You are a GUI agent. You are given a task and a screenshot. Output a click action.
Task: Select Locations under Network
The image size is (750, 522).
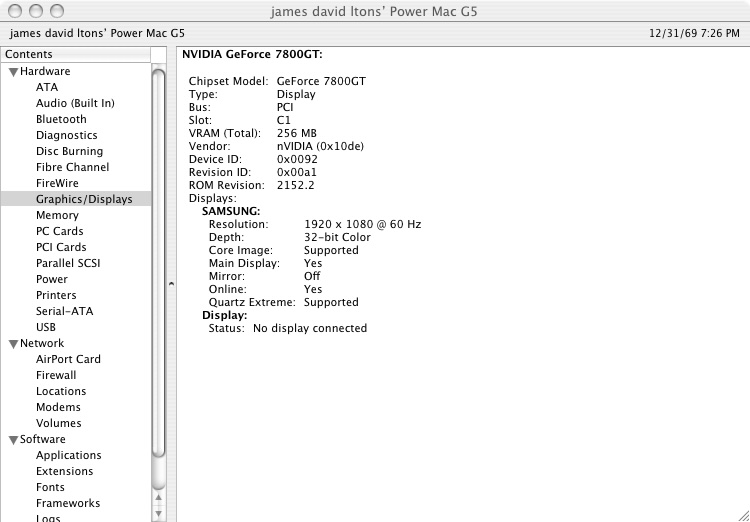click(61, 391)
